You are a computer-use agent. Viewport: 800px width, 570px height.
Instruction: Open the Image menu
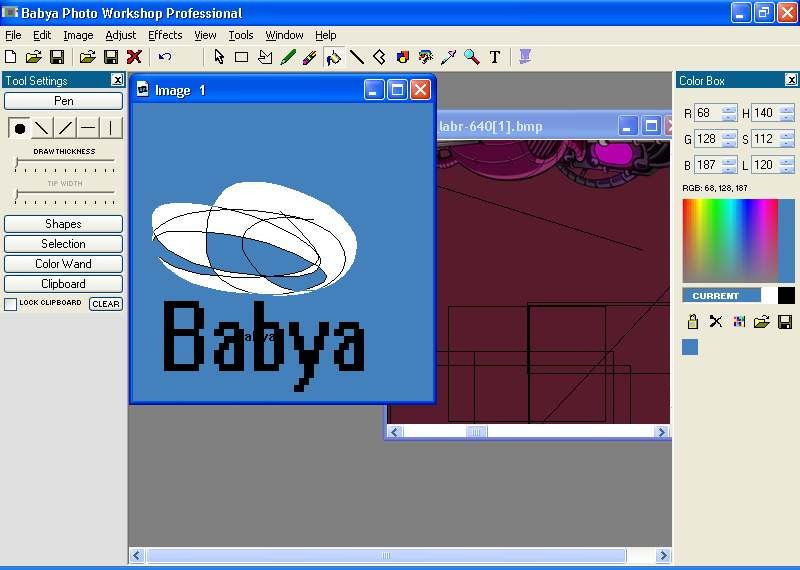[x=78, y=35]
